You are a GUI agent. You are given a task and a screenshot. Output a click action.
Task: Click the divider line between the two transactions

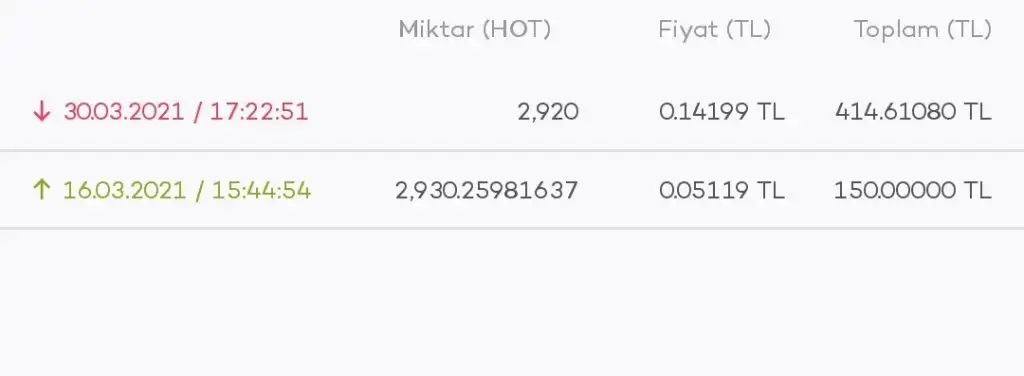point(512,151)
